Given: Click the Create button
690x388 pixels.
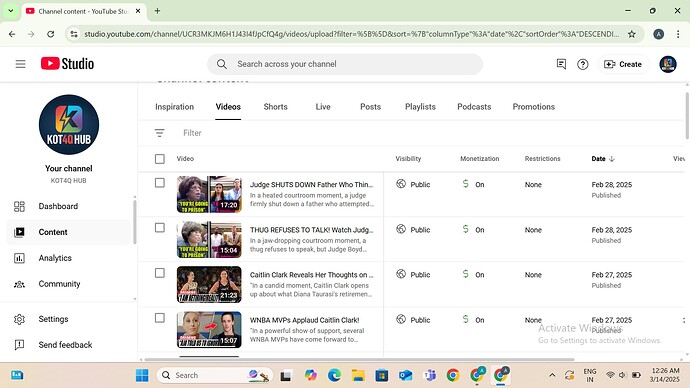Looking at the screenshot, I should (623, 64).
